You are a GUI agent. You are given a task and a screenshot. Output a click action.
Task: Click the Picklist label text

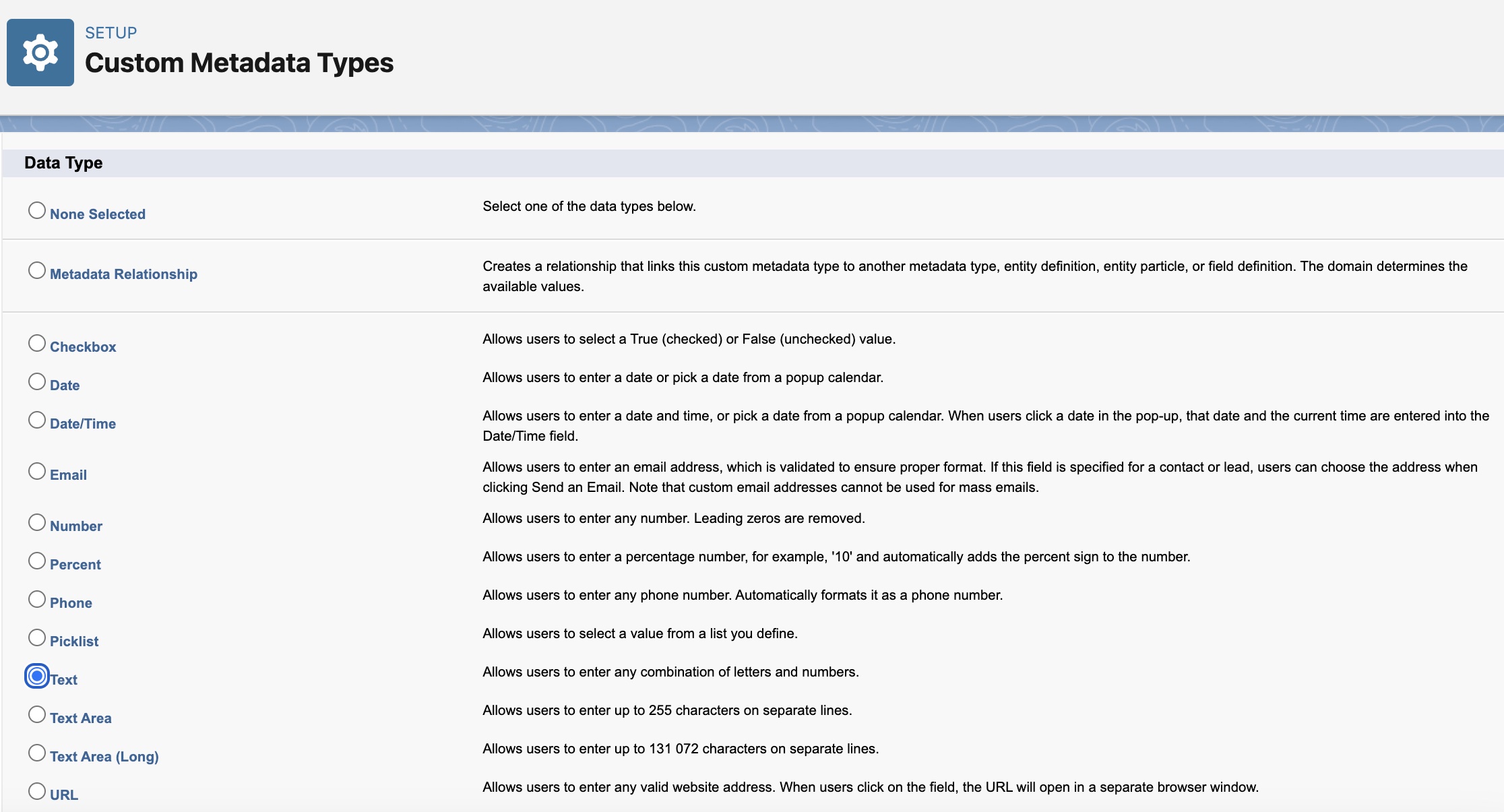click(74, 642)
